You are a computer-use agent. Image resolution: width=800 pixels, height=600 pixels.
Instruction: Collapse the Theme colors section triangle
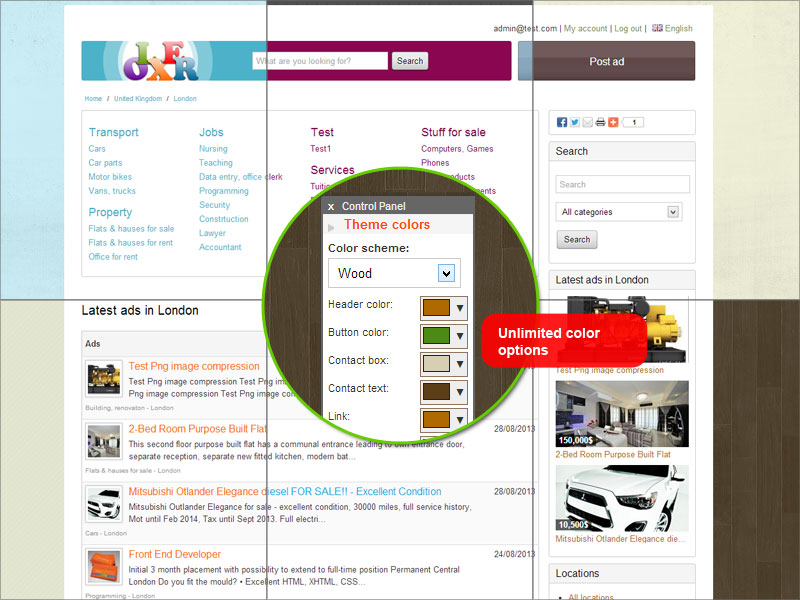[332, 227]
